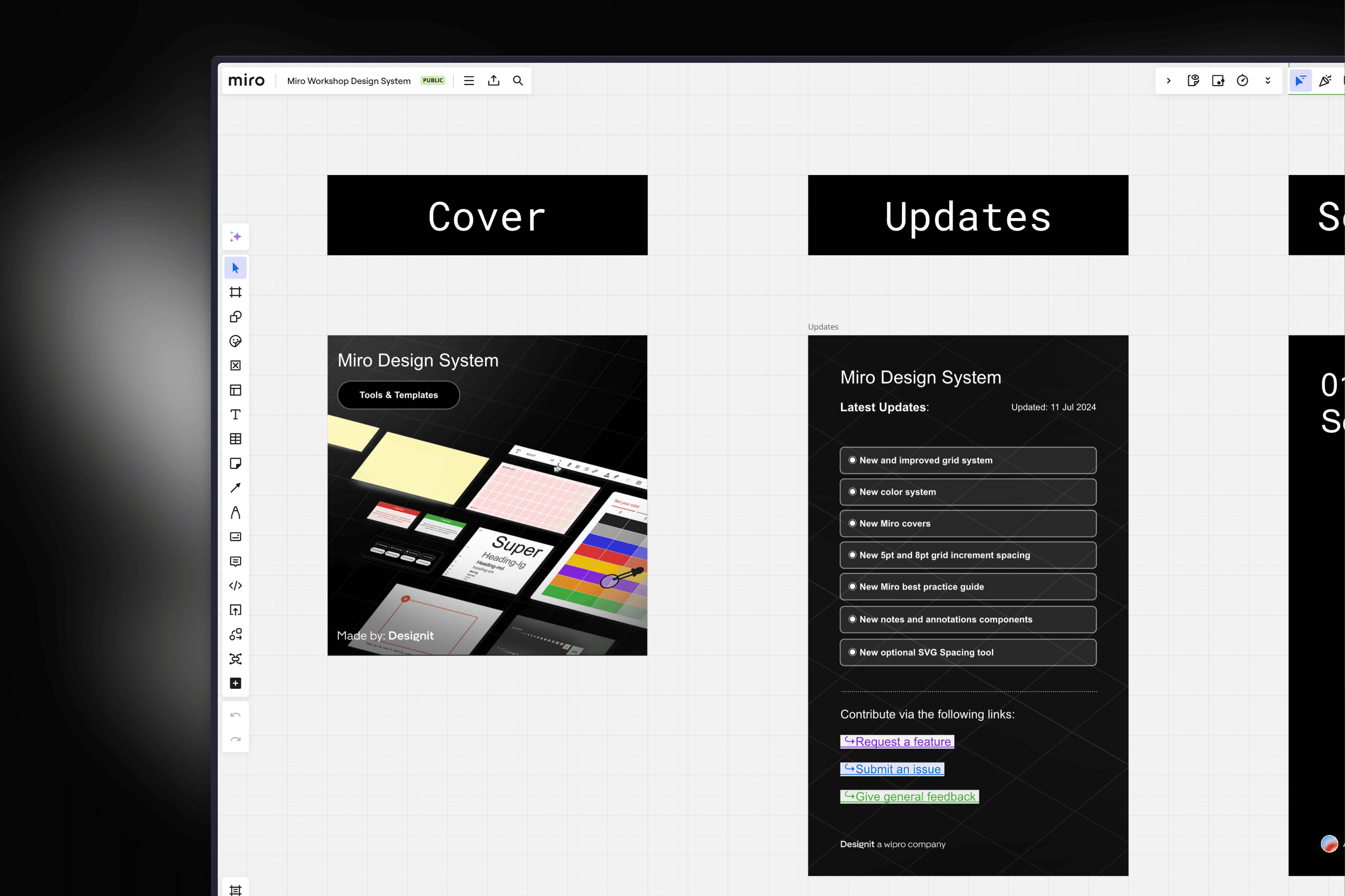The image size is (1345, 896).
Task: Click the PUBLIC badge
Action: coord(433,81)
